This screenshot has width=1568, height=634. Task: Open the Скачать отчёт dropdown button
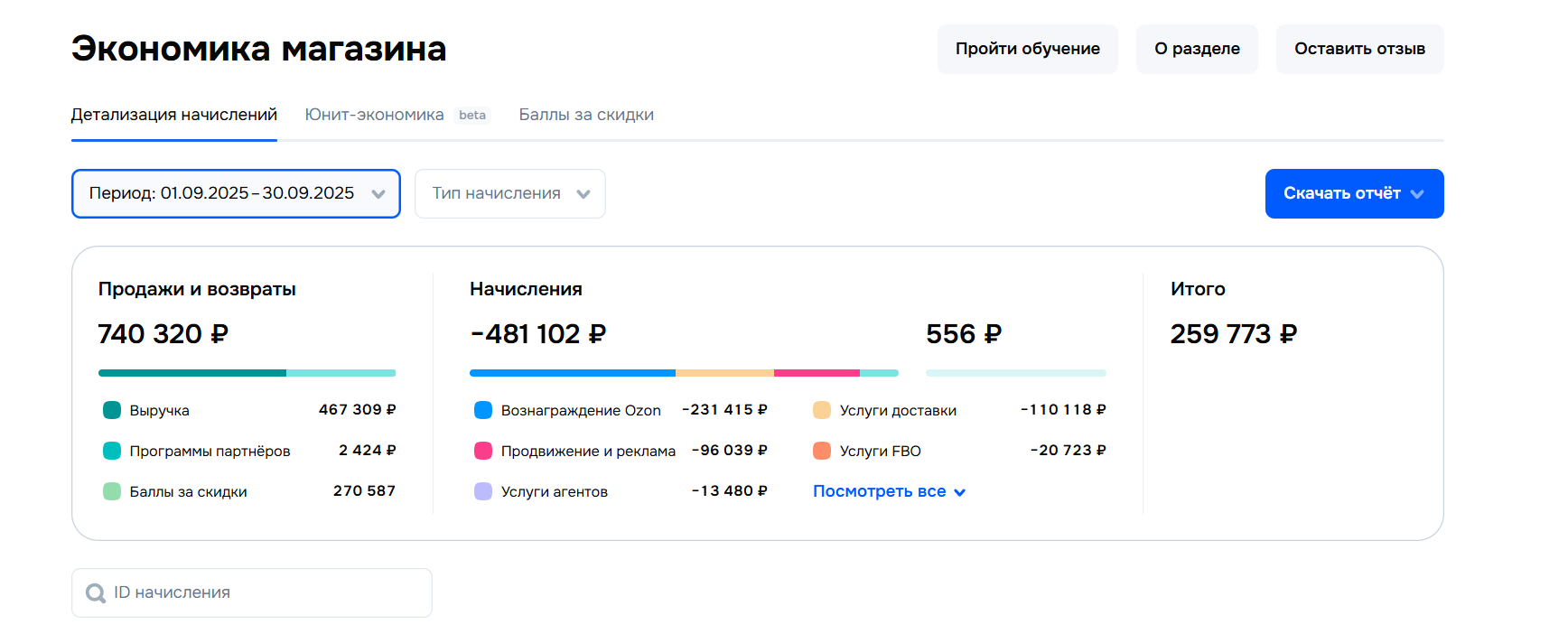(x=1354, y=193)
